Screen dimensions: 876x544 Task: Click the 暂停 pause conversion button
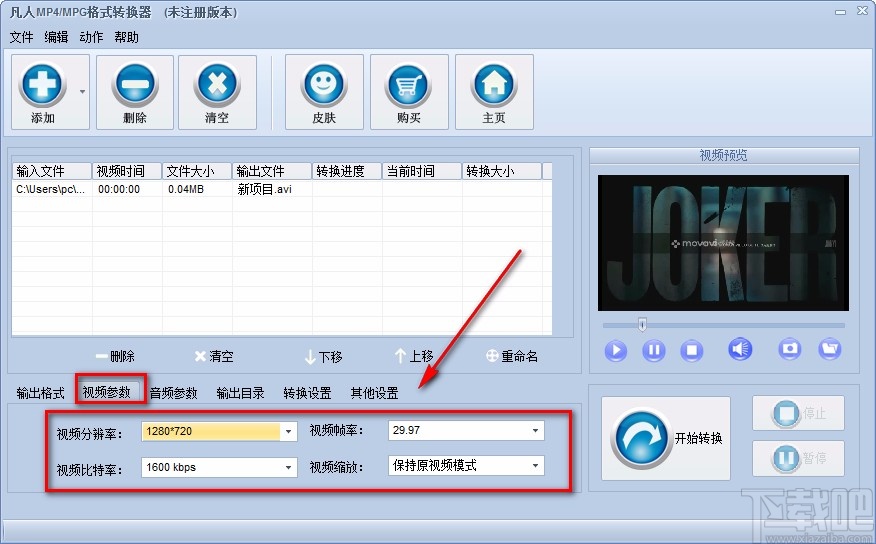pos(798,458)
